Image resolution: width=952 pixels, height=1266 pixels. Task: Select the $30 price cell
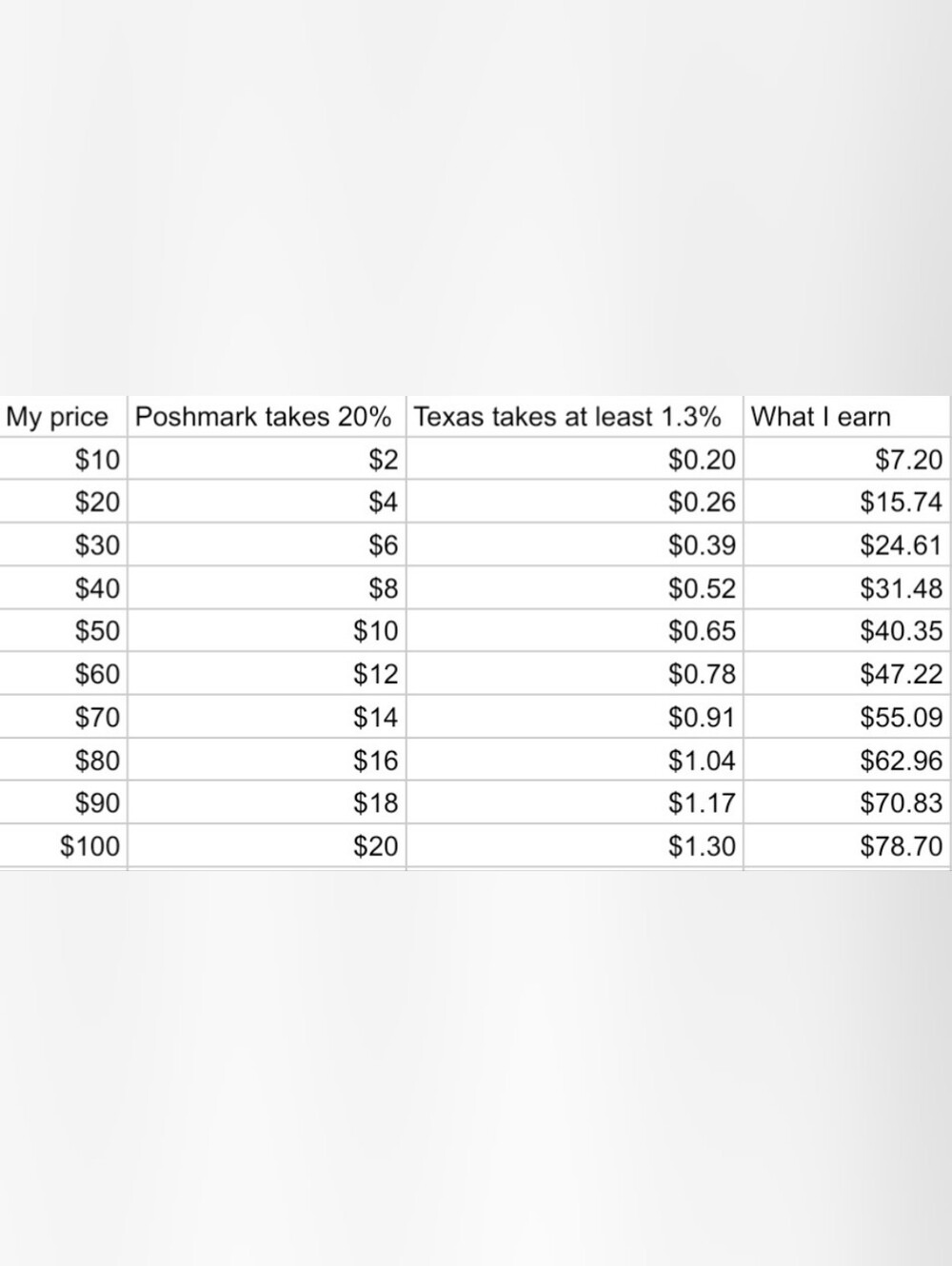[x=63, y=545]
